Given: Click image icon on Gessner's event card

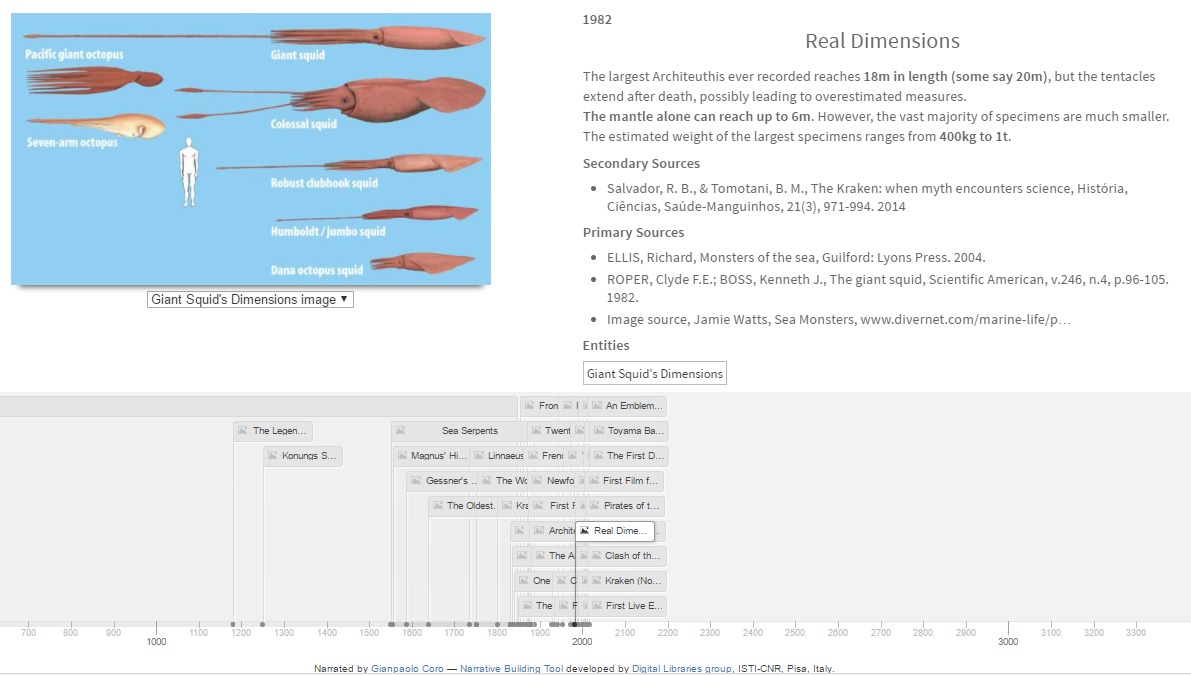Looking at the screenshot, I should click(415, 481).
